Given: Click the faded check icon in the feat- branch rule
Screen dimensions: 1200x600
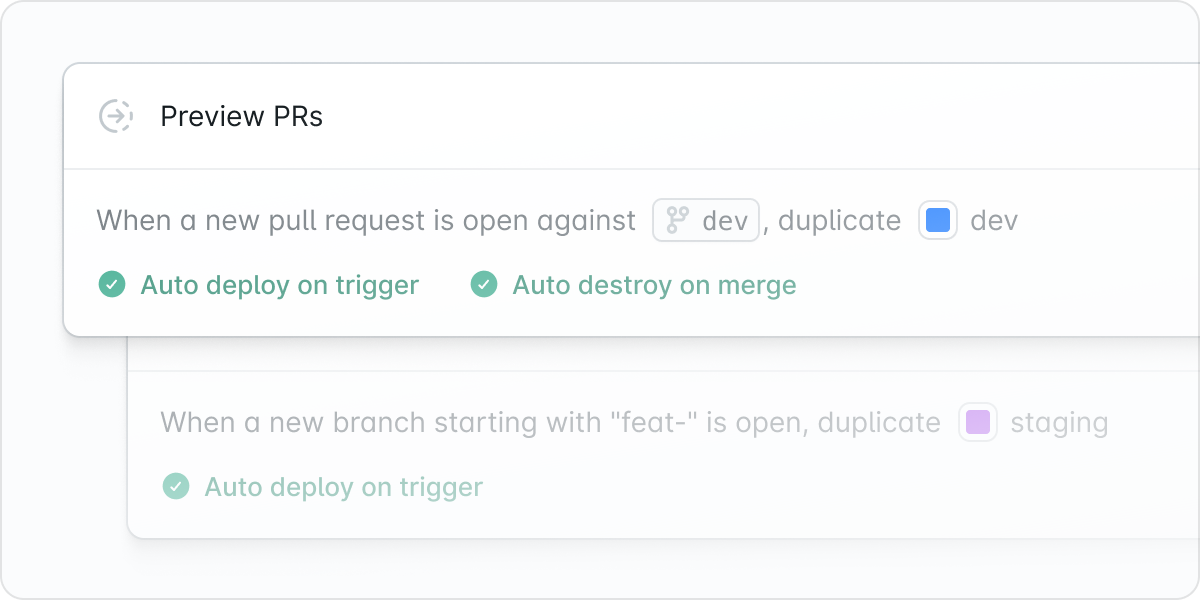Looking at the screenshot, I should (x=176, y=487).
